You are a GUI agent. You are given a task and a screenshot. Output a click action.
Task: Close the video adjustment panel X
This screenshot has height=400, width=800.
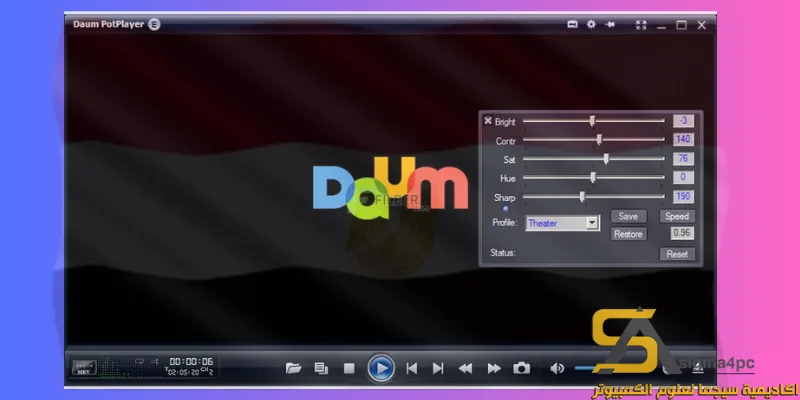488,120
